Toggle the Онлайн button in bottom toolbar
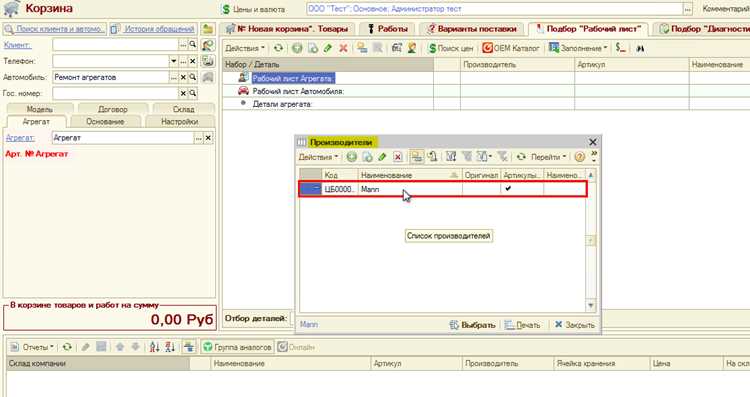This screenshot has width=750, height=397. [297, 347]
